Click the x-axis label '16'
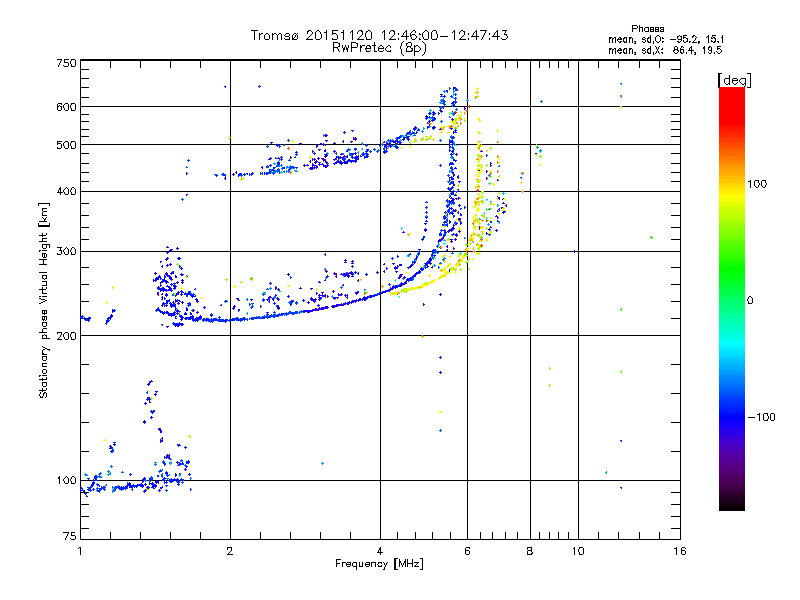This screenshot has height=600, width=800. 680,551
